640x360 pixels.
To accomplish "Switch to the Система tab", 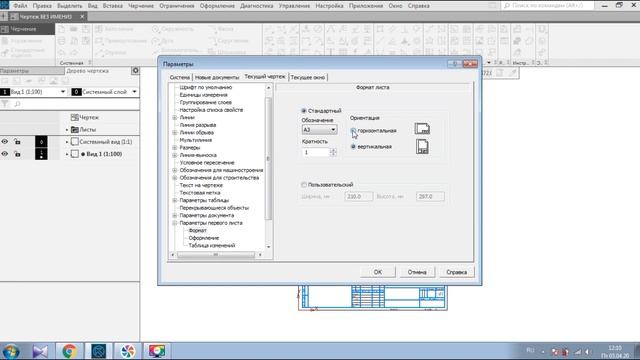I will pos(180,77).
